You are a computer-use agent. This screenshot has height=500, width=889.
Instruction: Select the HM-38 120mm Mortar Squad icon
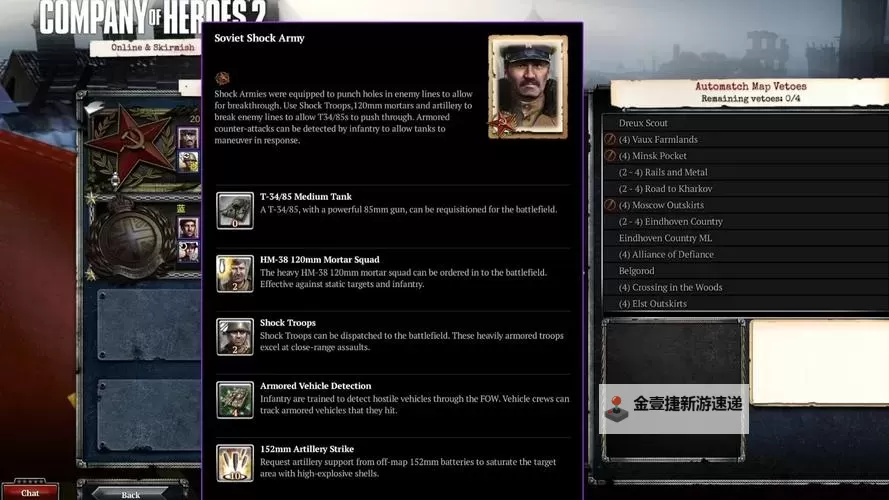235,274
